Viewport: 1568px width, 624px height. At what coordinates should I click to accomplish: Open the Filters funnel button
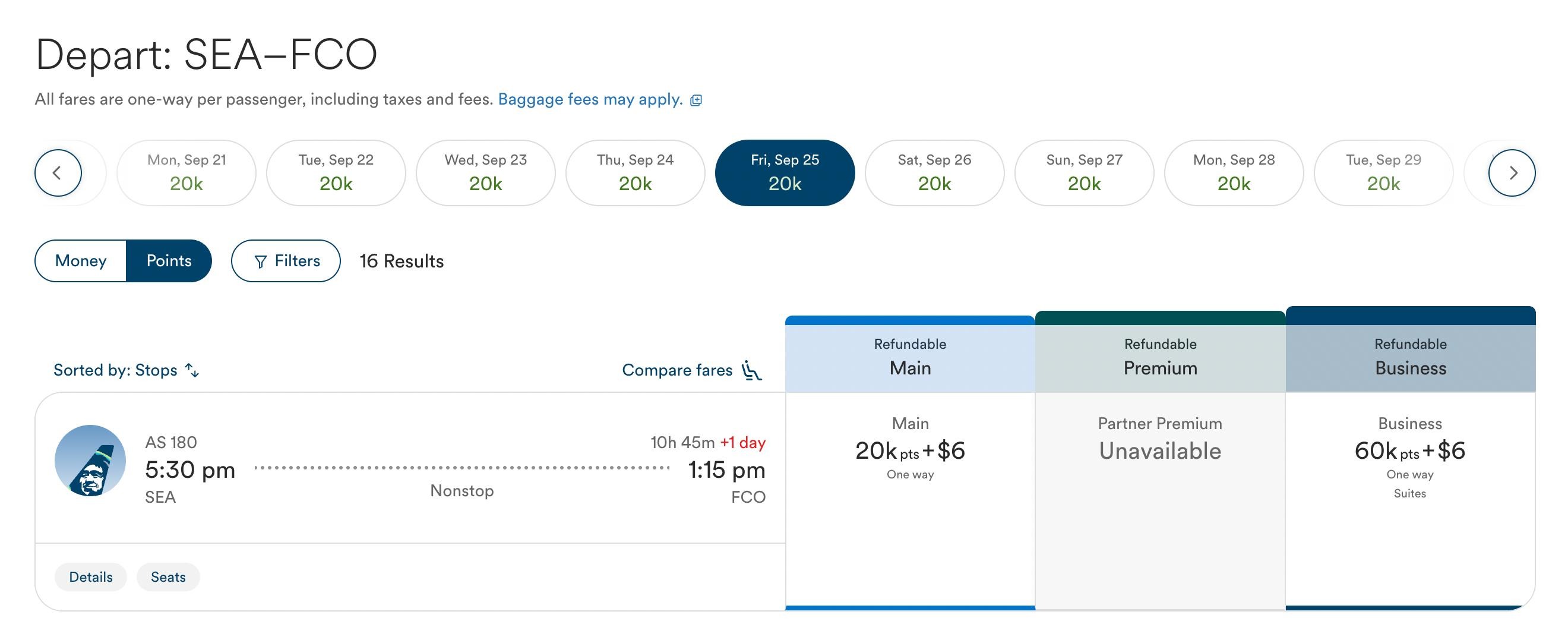286,261
